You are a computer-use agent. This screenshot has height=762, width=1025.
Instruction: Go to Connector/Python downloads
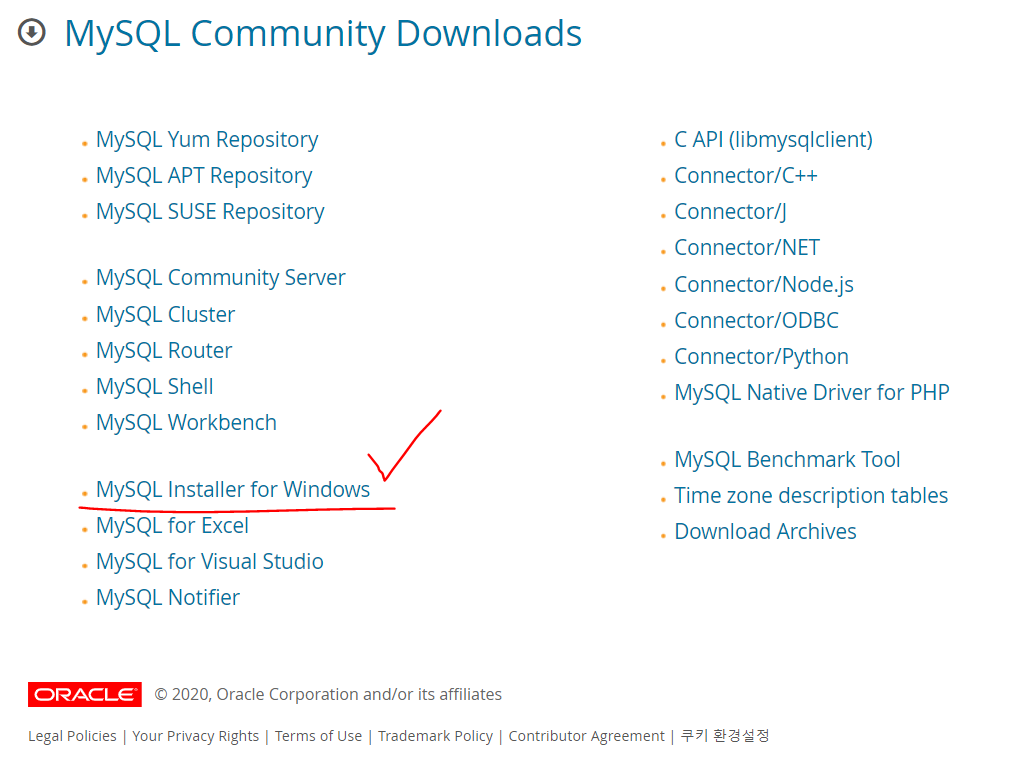pyautogui.click(x=762, y=357)
